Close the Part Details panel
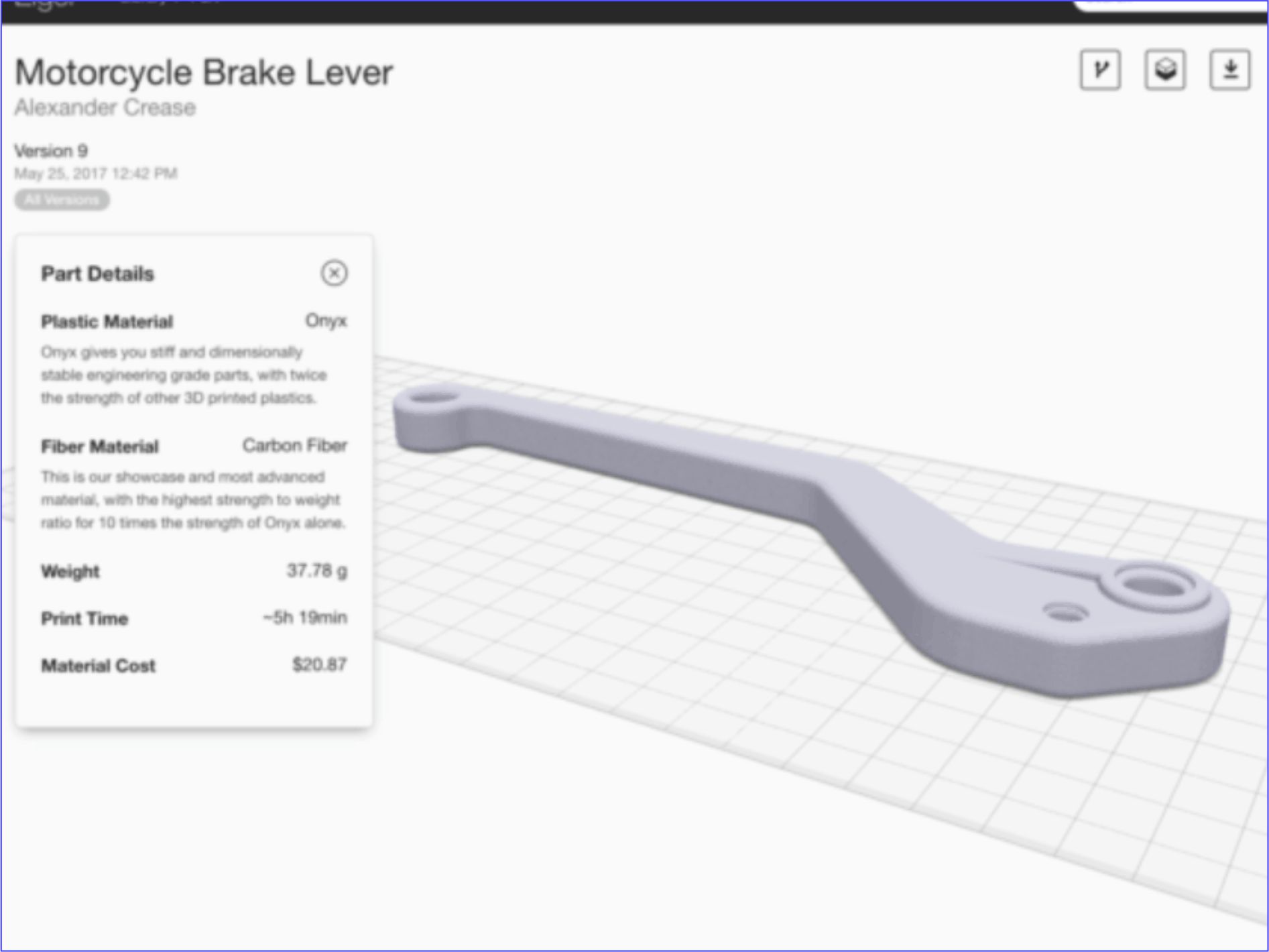Screen dimensions: 1269x952 334,274
